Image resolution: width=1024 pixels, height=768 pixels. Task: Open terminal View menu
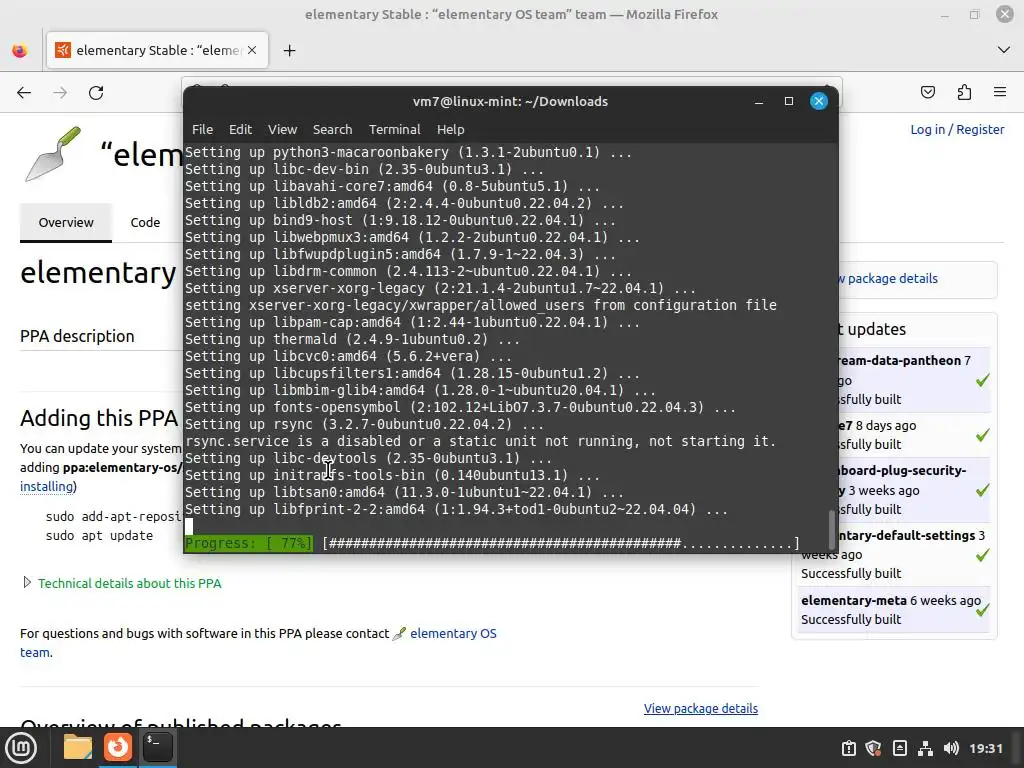coord(282,129)
